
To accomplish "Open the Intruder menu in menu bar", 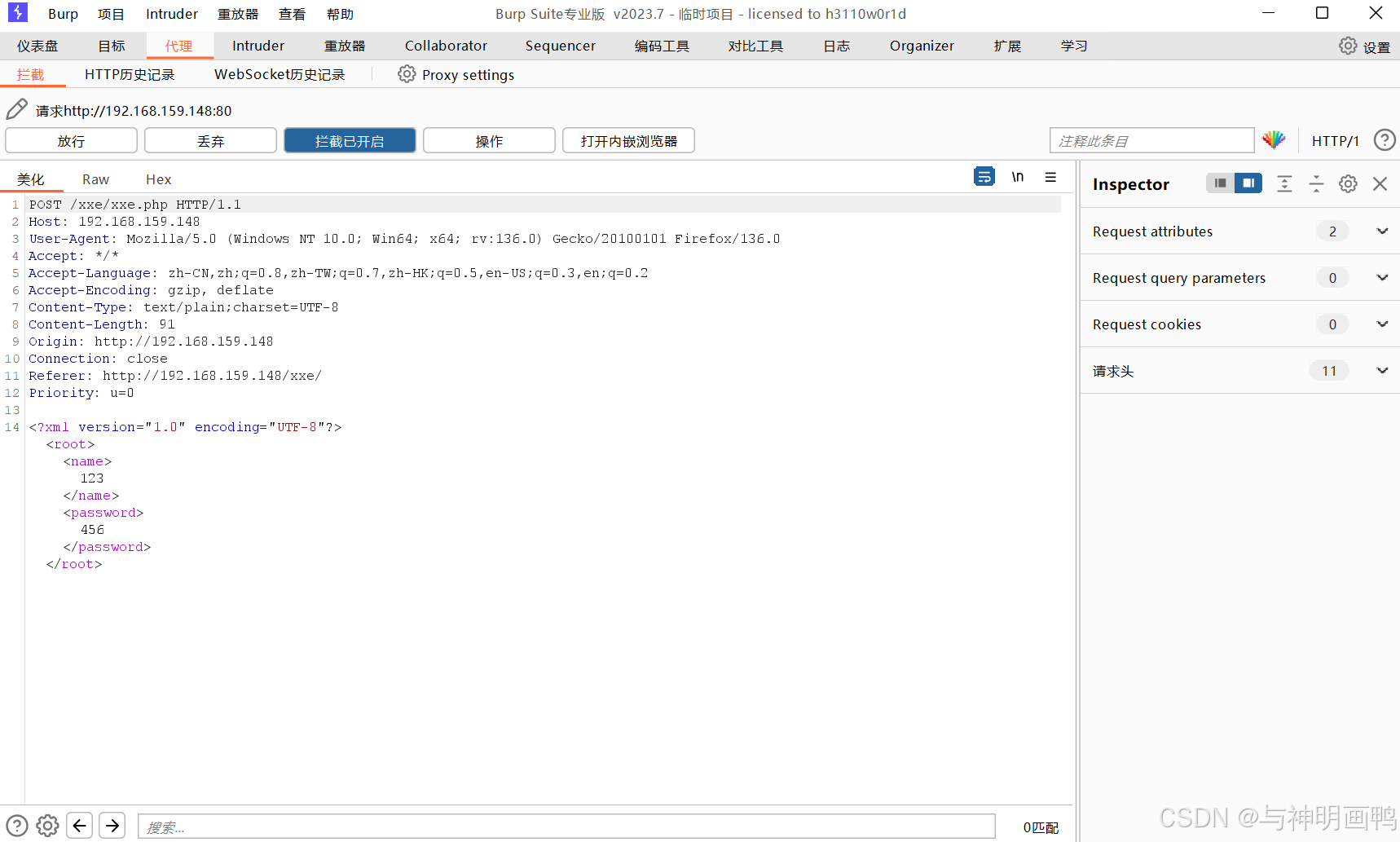I will [x=172, y=14].
